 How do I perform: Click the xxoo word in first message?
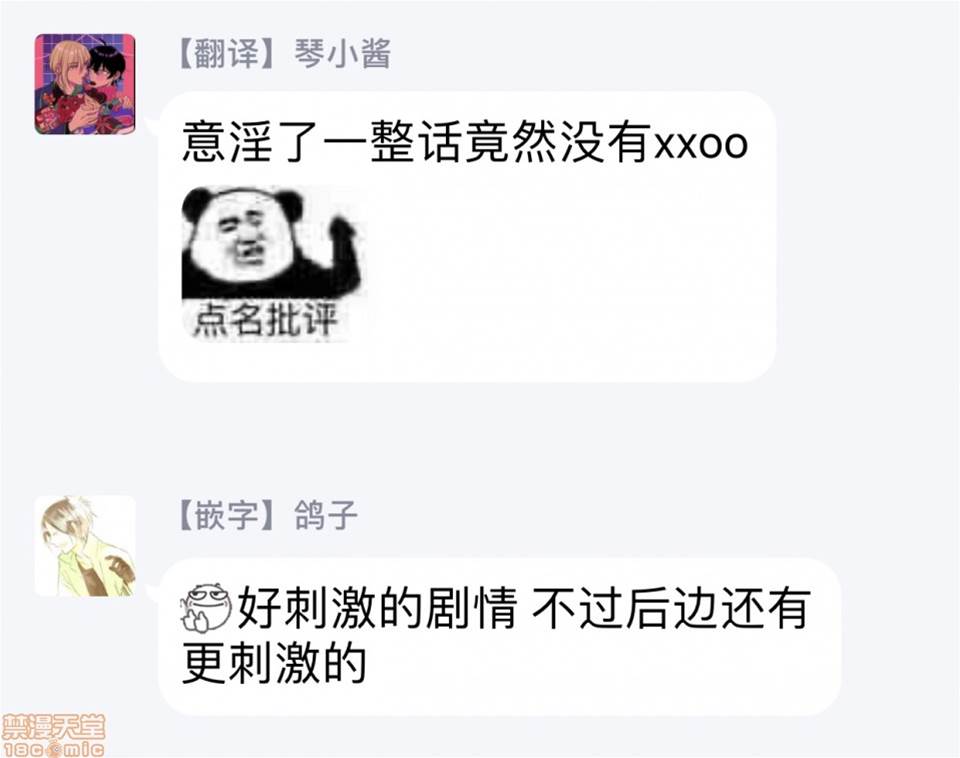click(x=702, y=145)
